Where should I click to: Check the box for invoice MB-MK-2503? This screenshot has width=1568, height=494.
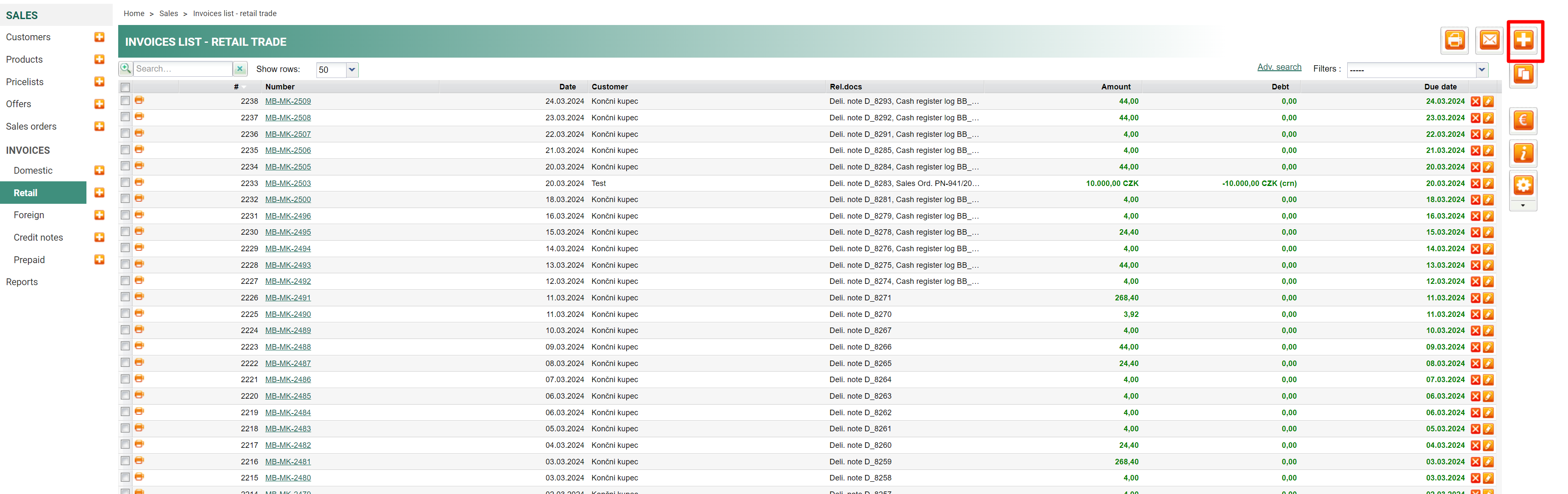click(125, 183)
